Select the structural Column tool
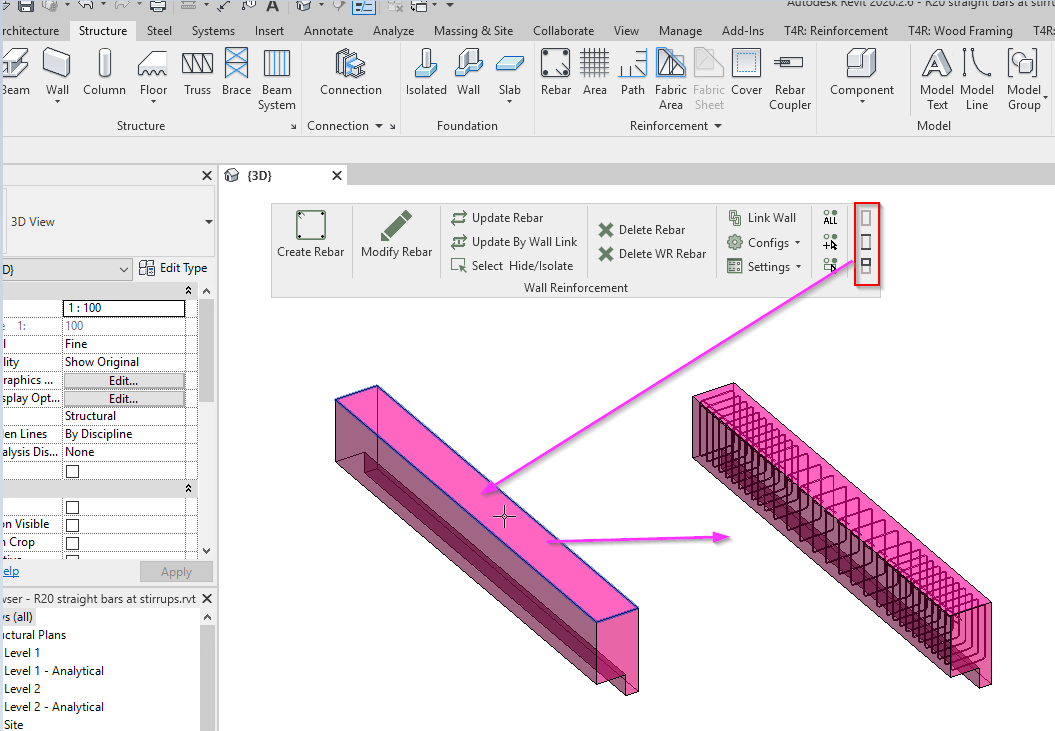The image size is (1055, 731). (x=104, y=72)
